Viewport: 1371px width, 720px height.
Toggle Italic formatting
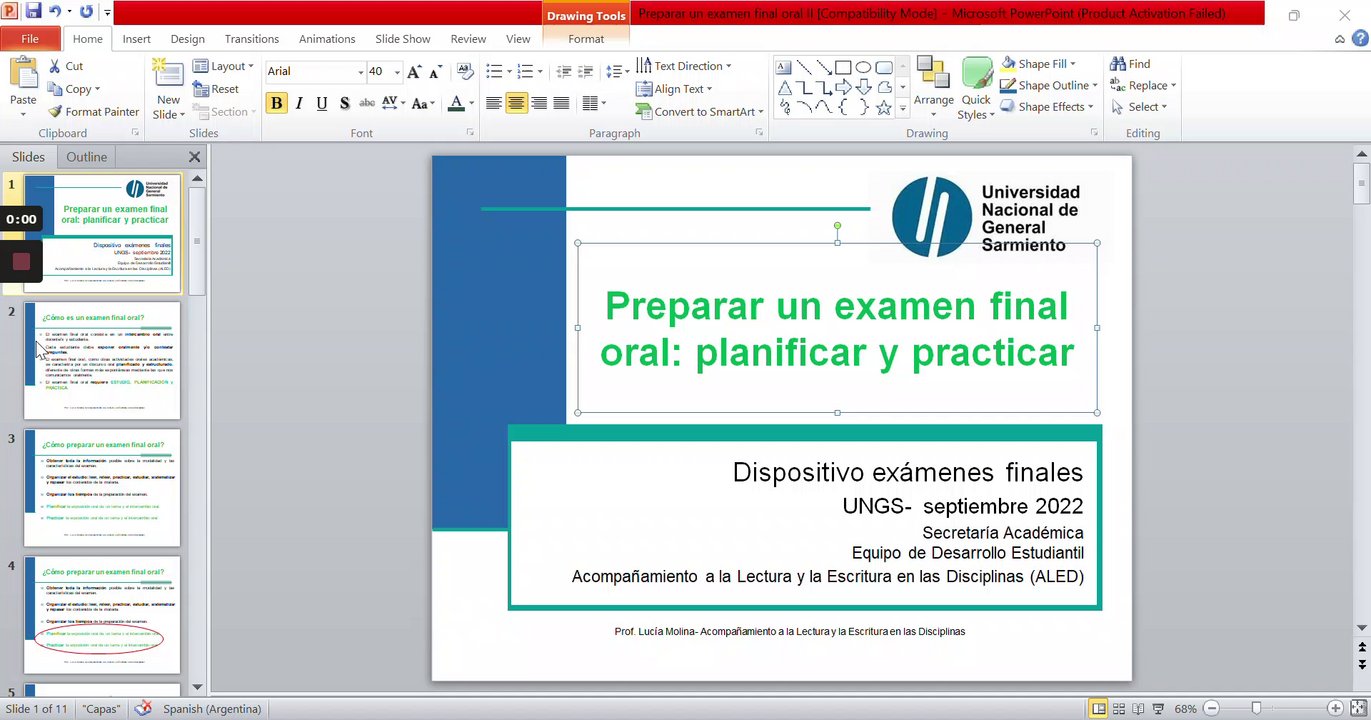coord(299,103)
